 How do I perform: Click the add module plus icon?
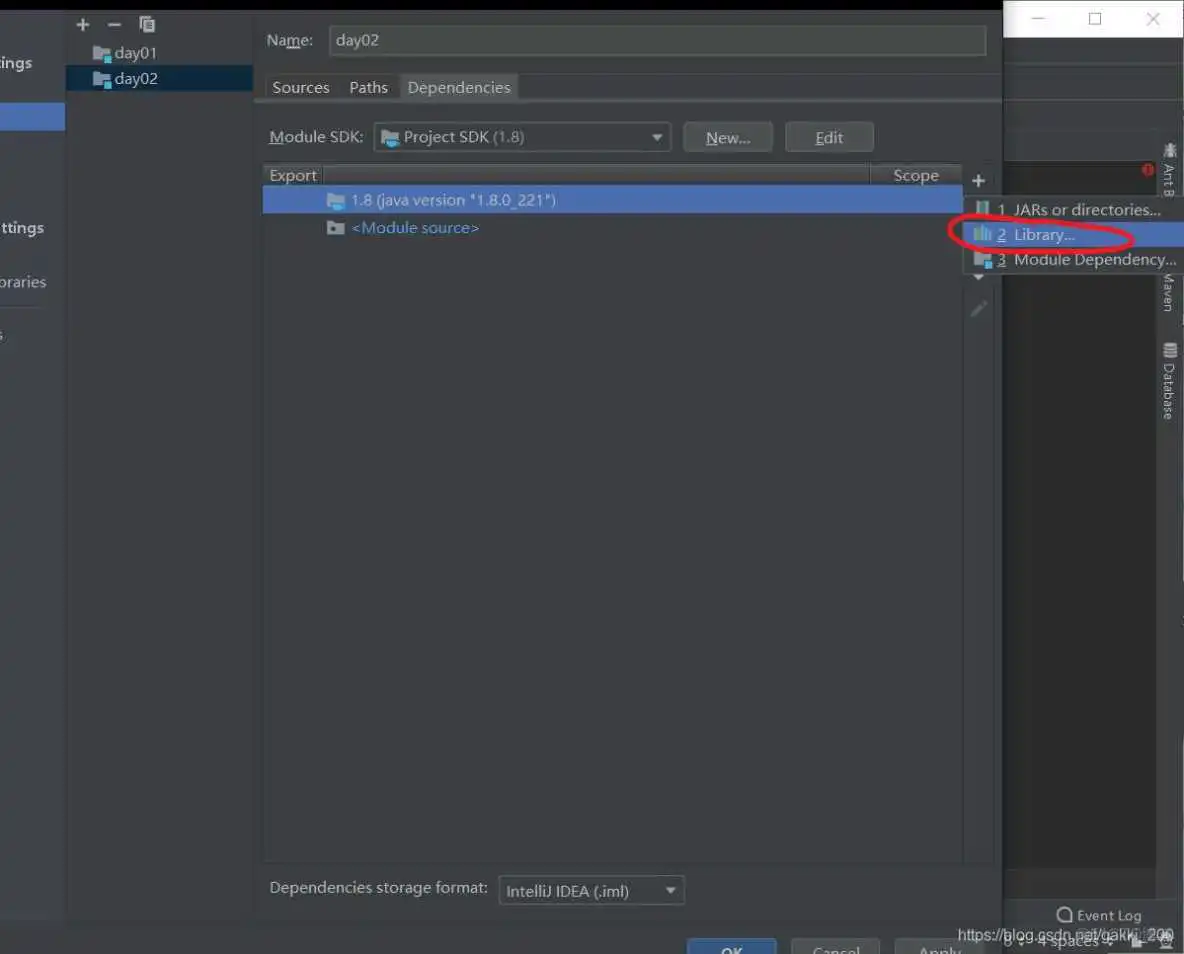[83, 24]
